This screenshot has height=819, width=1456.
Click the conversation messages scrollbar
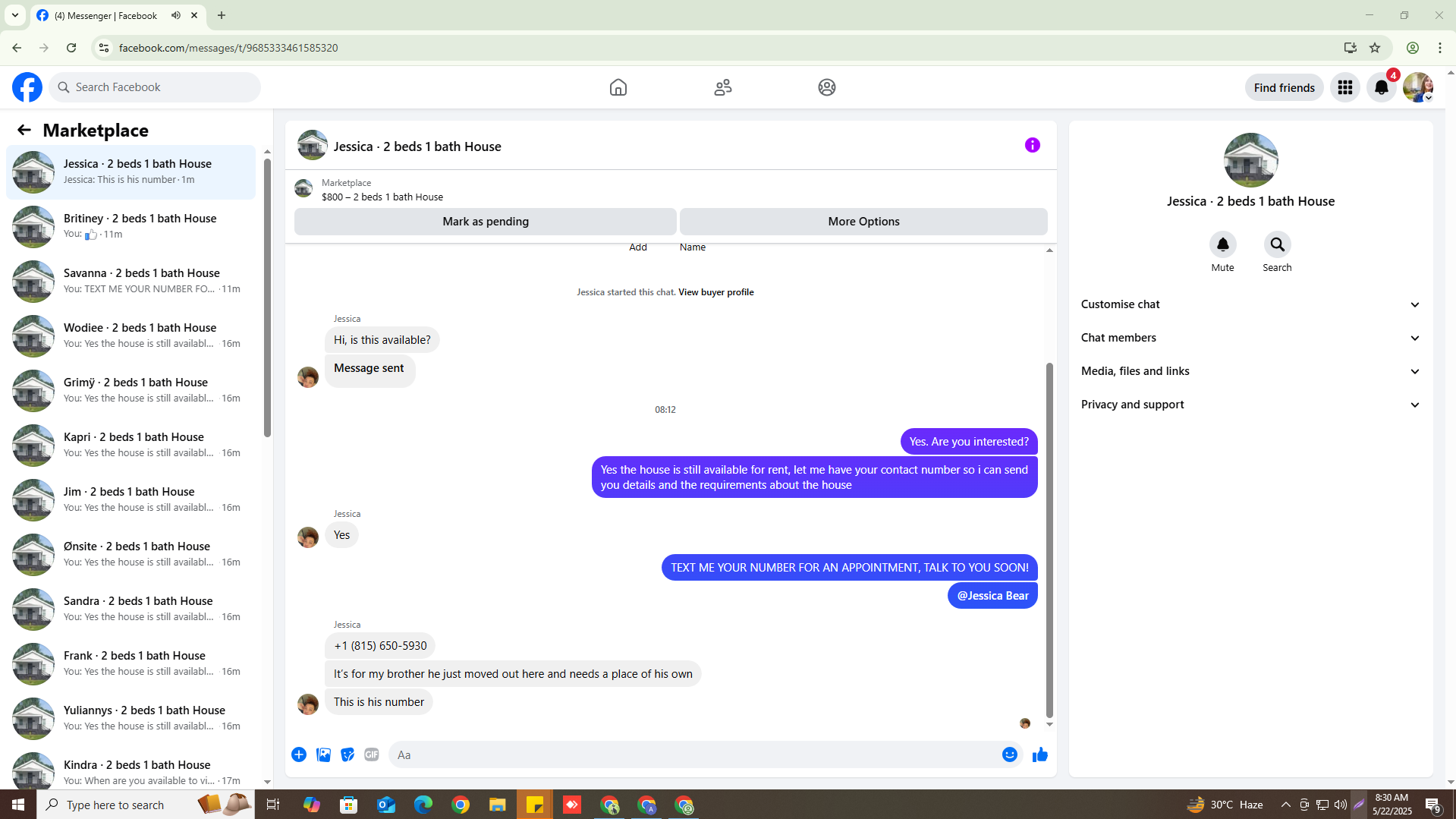(1049, 540)
